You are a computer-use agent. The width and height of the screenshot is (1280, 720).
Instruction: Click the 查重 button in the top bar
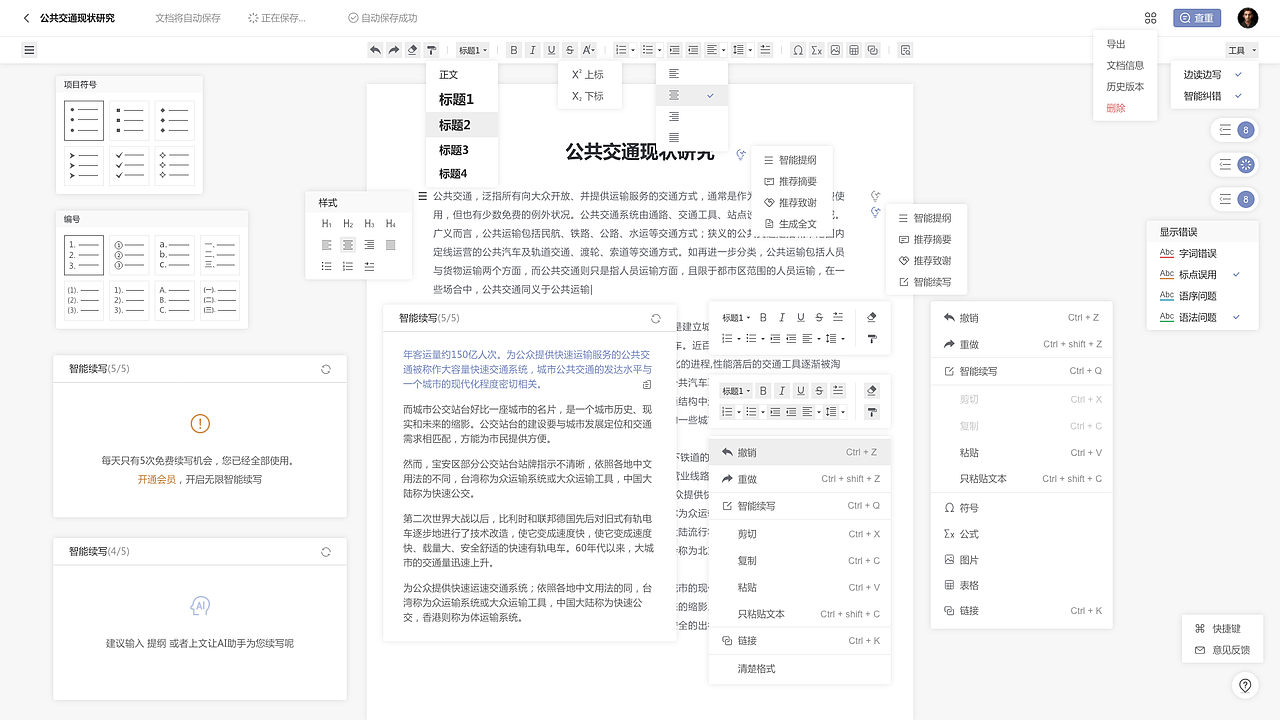click(1197, 17)
